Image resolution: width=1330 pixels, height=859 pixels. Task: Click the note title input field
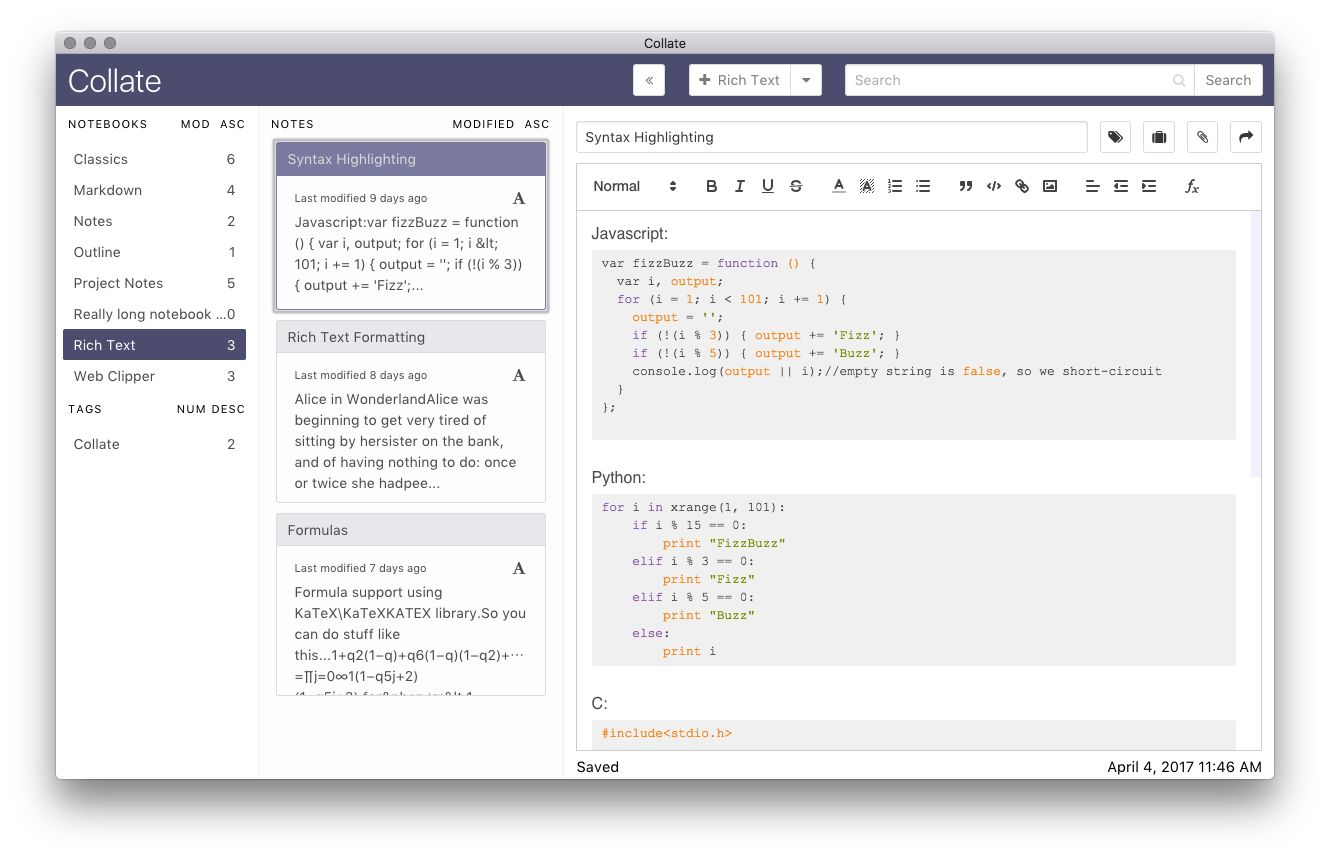(x=831, y=137)
